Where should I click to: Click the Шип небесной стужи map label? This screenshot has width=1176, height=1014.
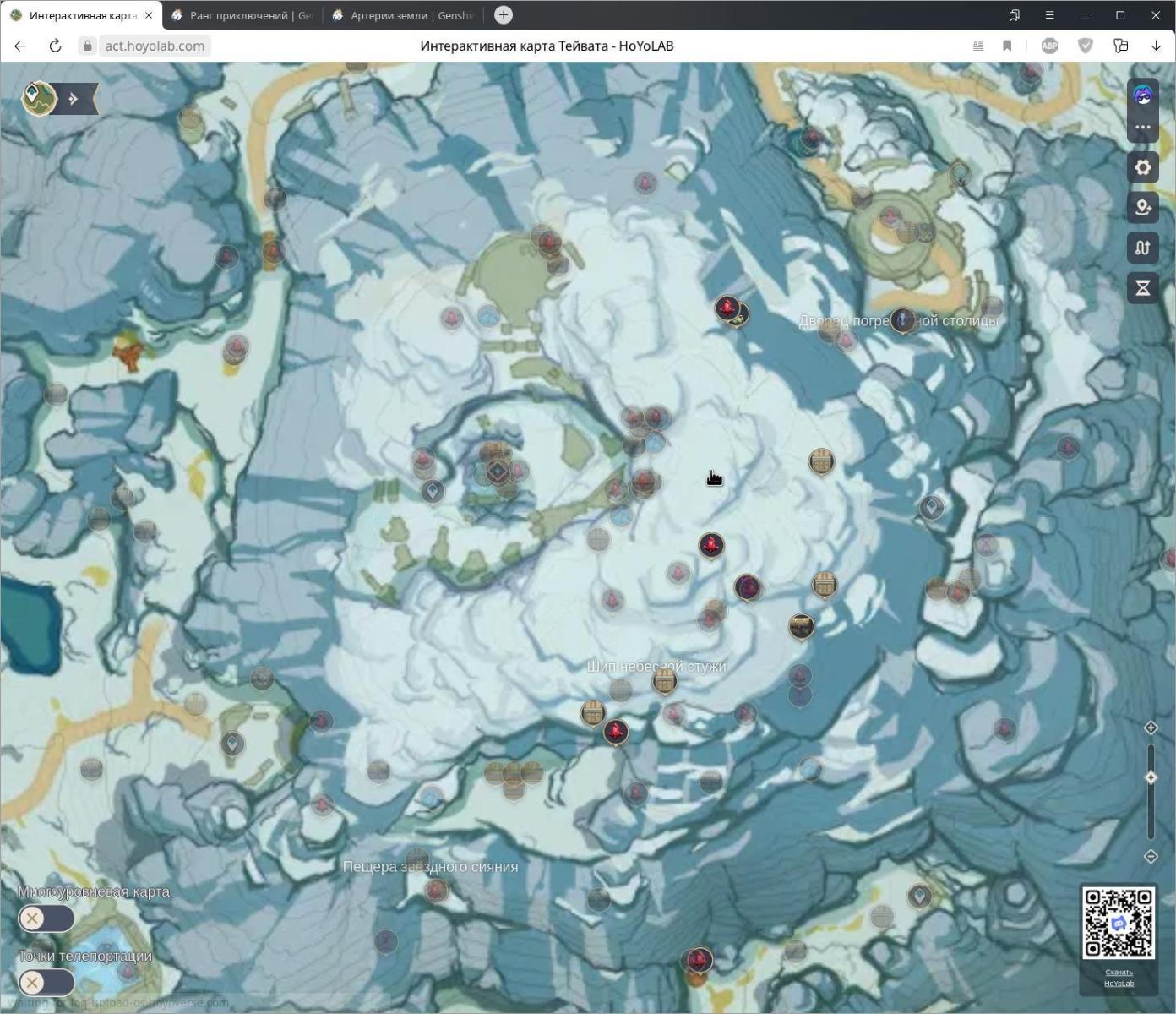[656, 666]
